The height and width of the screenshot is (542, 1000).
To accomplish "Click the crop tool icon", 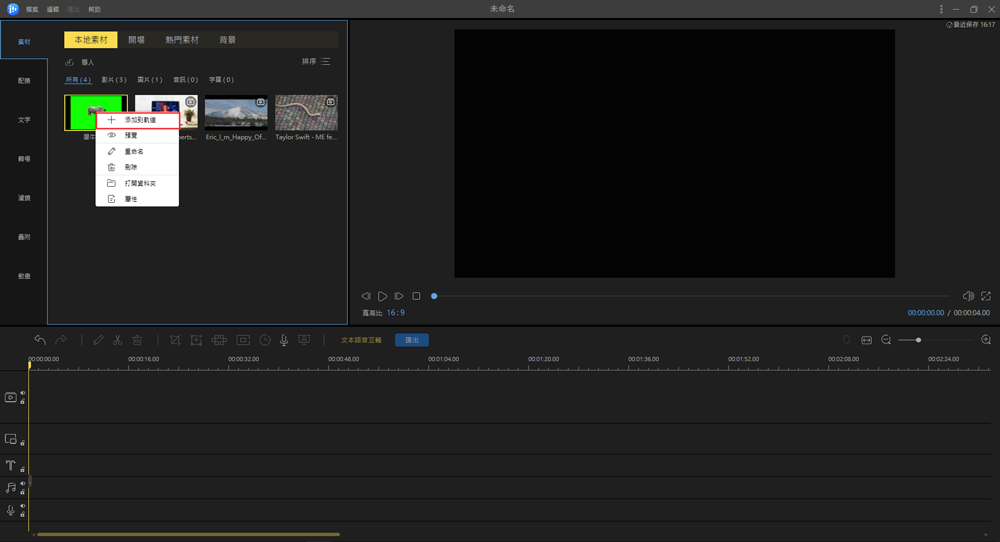I will [175, 340].
